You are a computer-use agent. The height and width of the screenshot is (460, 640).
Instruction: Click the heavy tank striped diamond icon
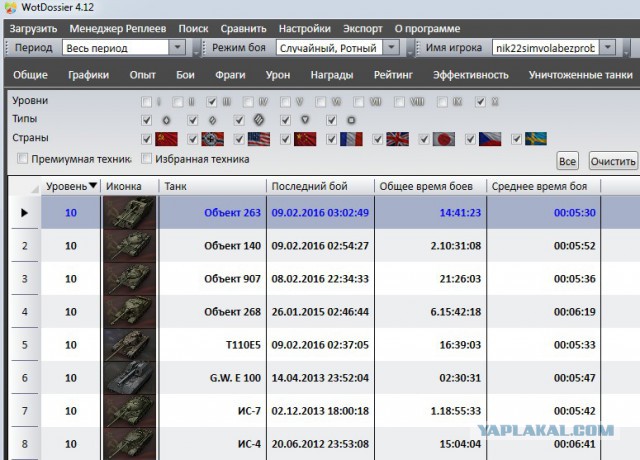(259, 120)
